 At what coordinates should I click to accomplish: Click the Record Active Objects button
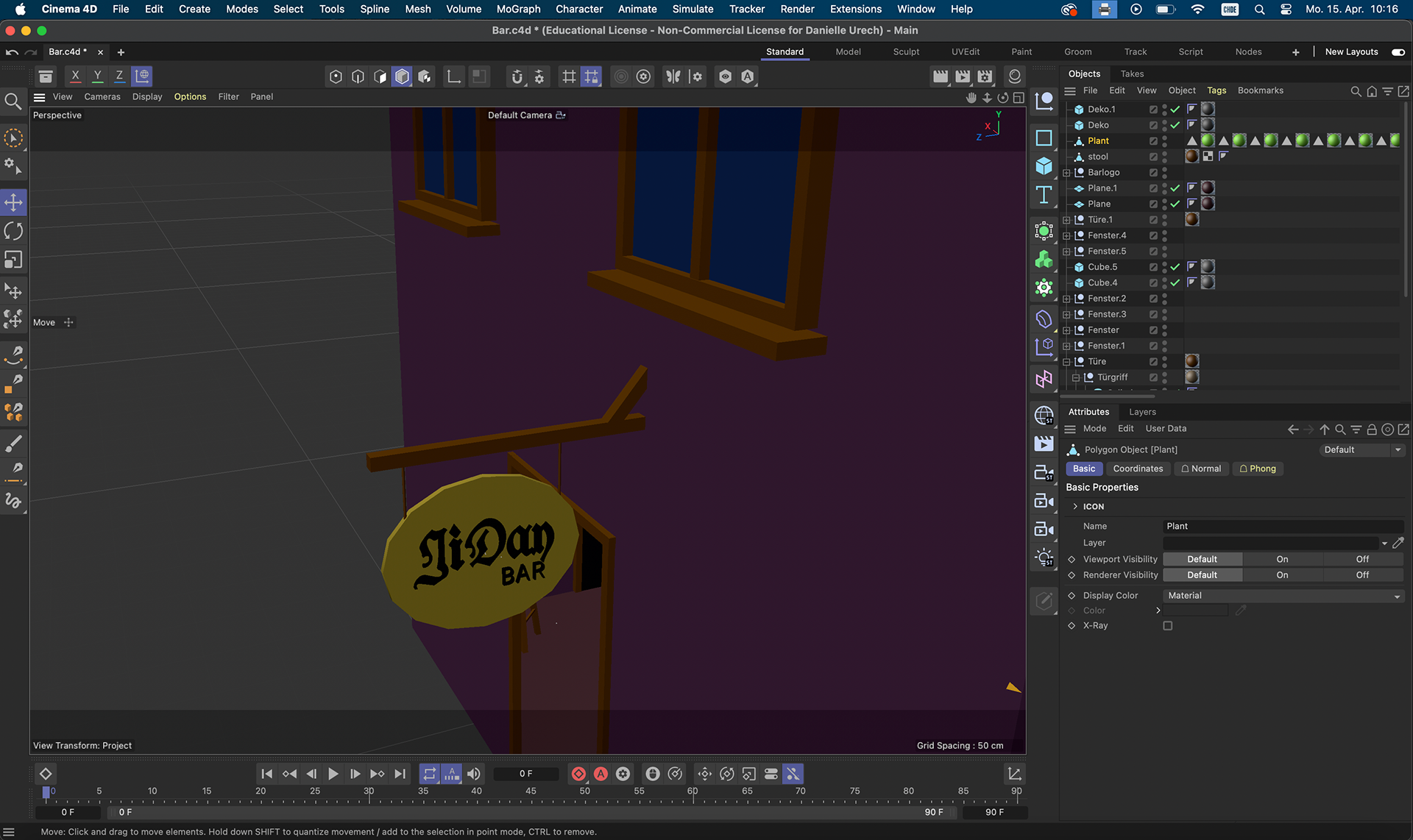(578, 774)
